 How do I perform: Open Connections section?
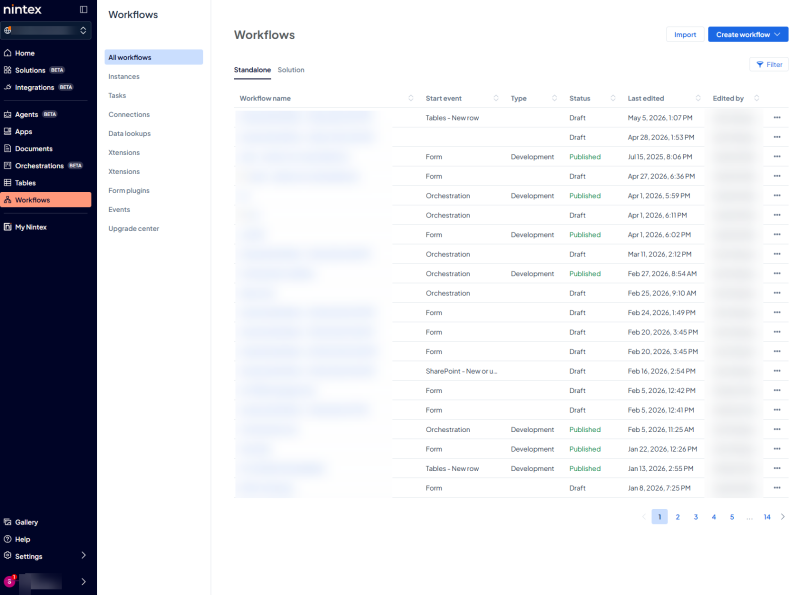(129, 114)
